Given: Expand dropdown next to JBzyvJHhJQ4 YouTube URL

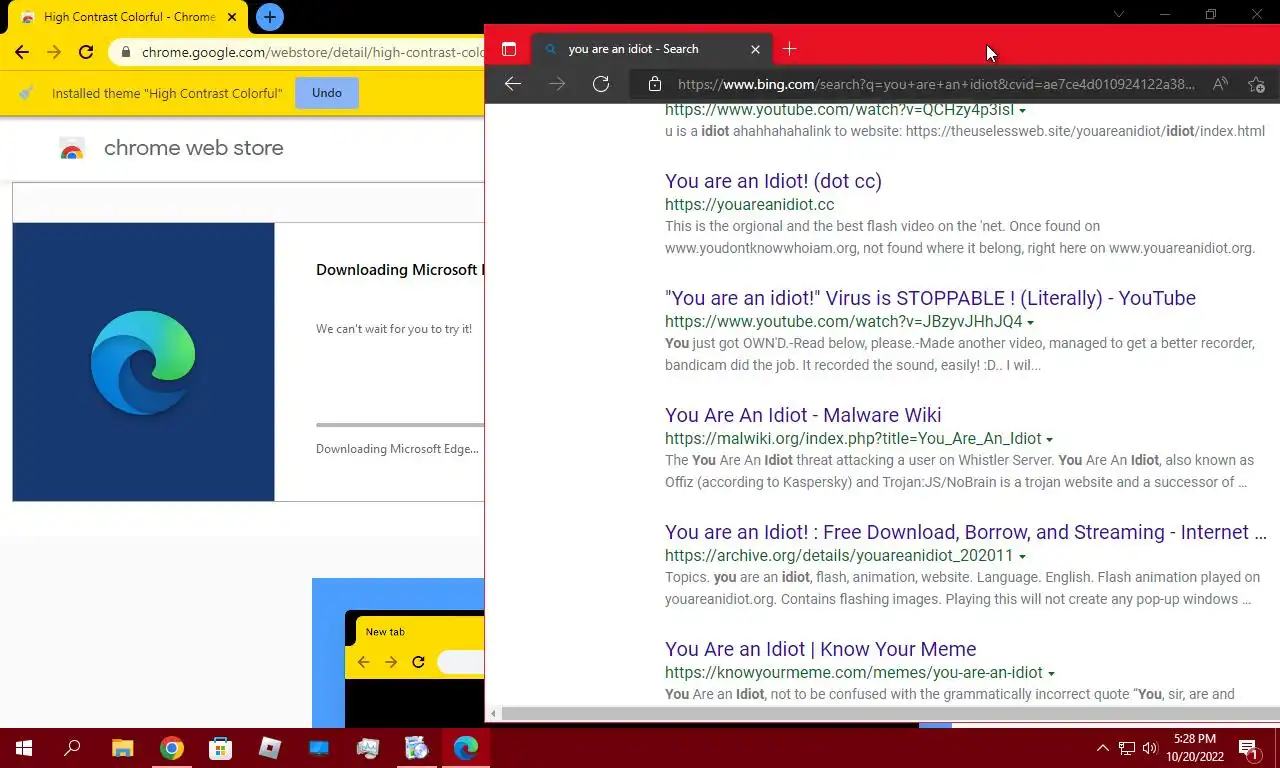Looking at the screenshot, I should 1030,322.
